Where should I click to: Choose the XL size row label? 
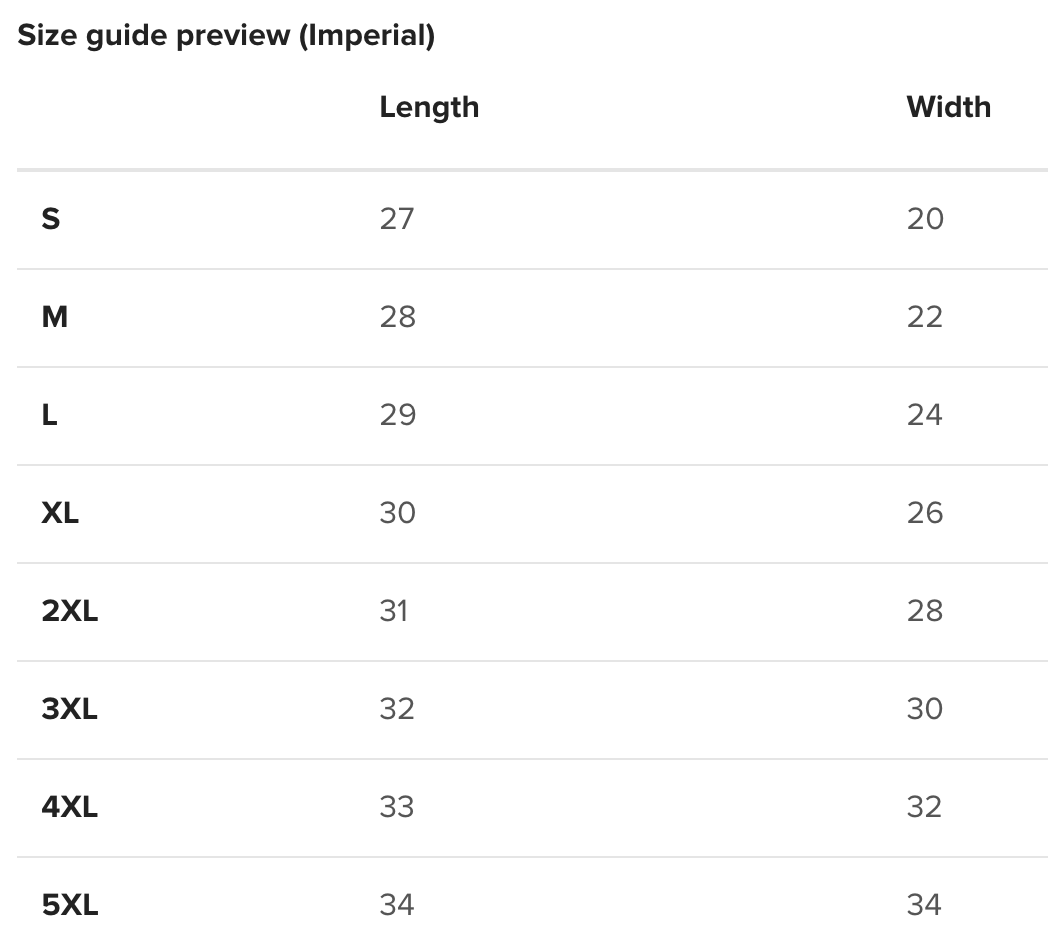click(60, 513)
